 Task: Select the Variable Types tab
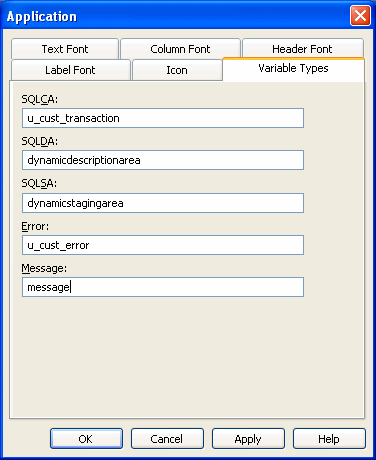point(293,69)
